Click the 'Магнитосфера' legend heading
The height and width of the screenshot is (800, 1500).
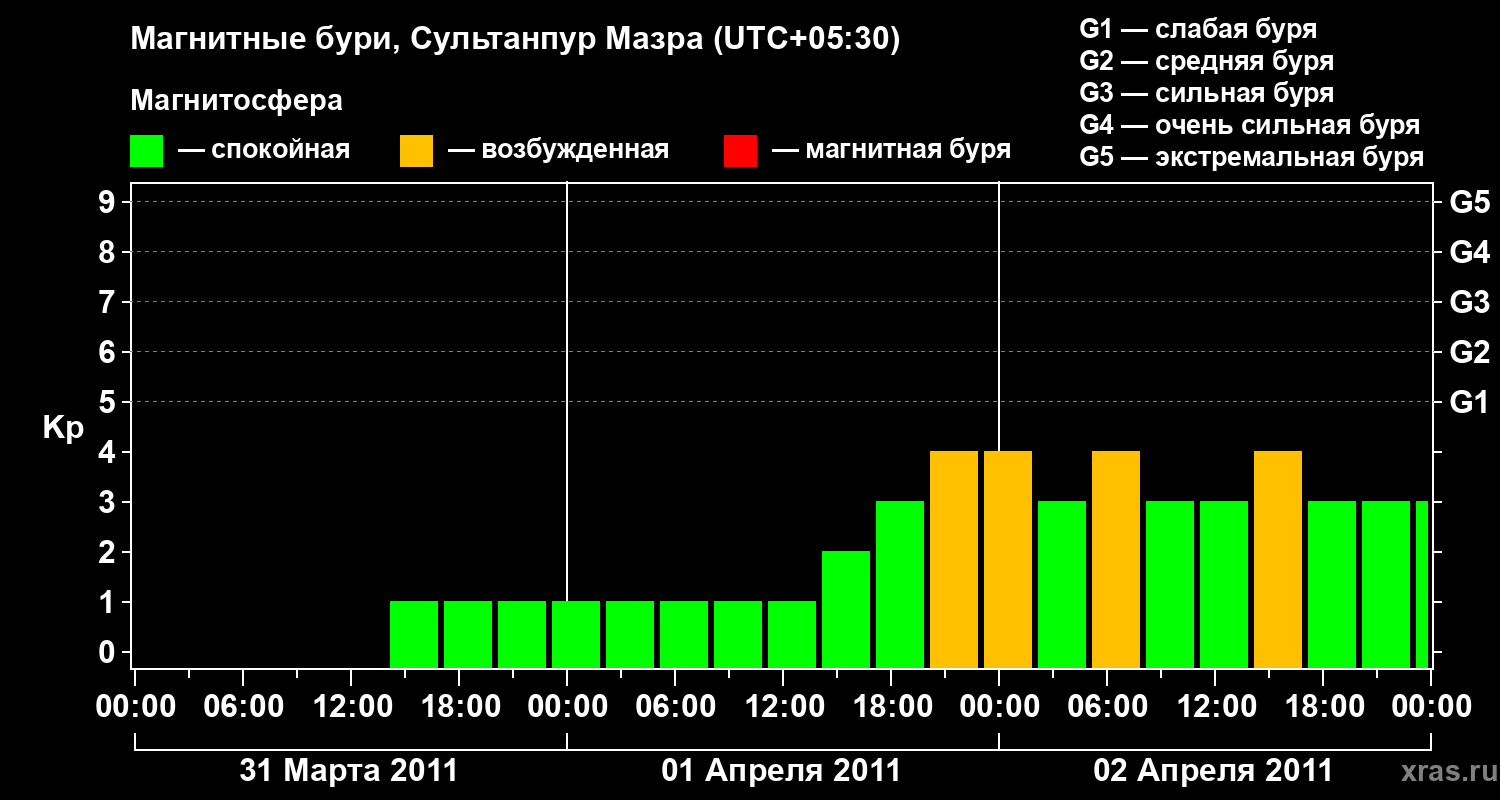coord(236,101)
